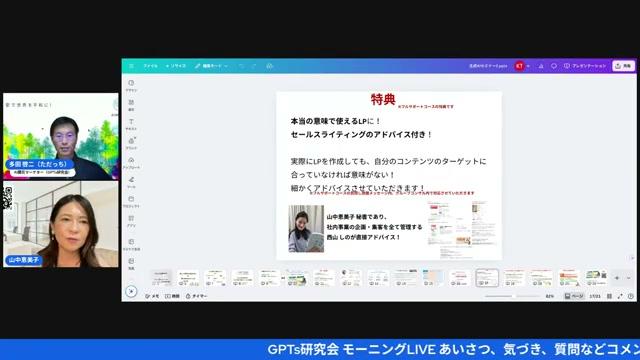Open the analytics chart icon
Image resolution: width=640 pixels, height=360 pixels.
541,66
